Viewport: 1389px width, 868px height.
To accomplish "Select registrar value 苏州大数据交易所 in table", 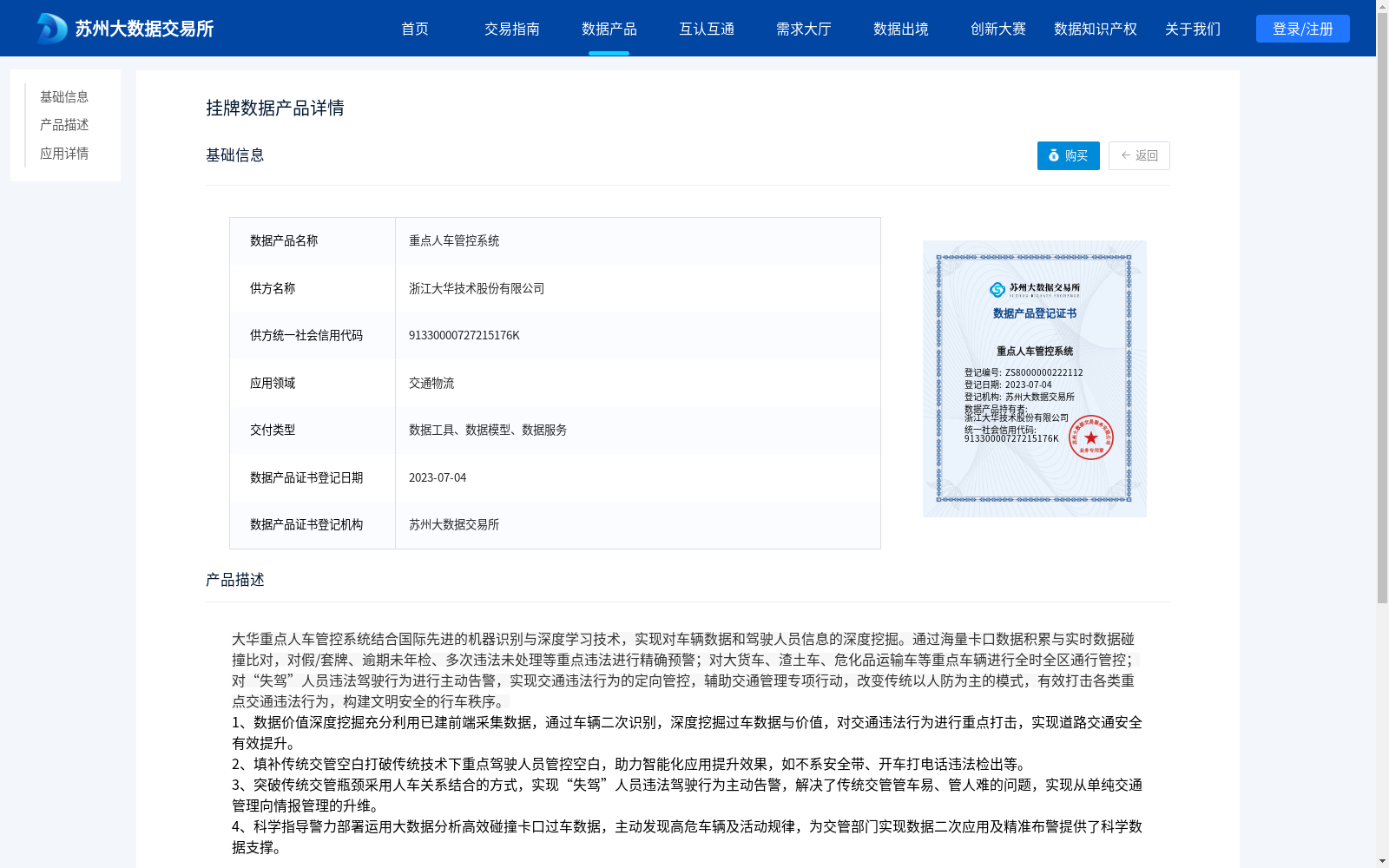I will pos(454,524).
